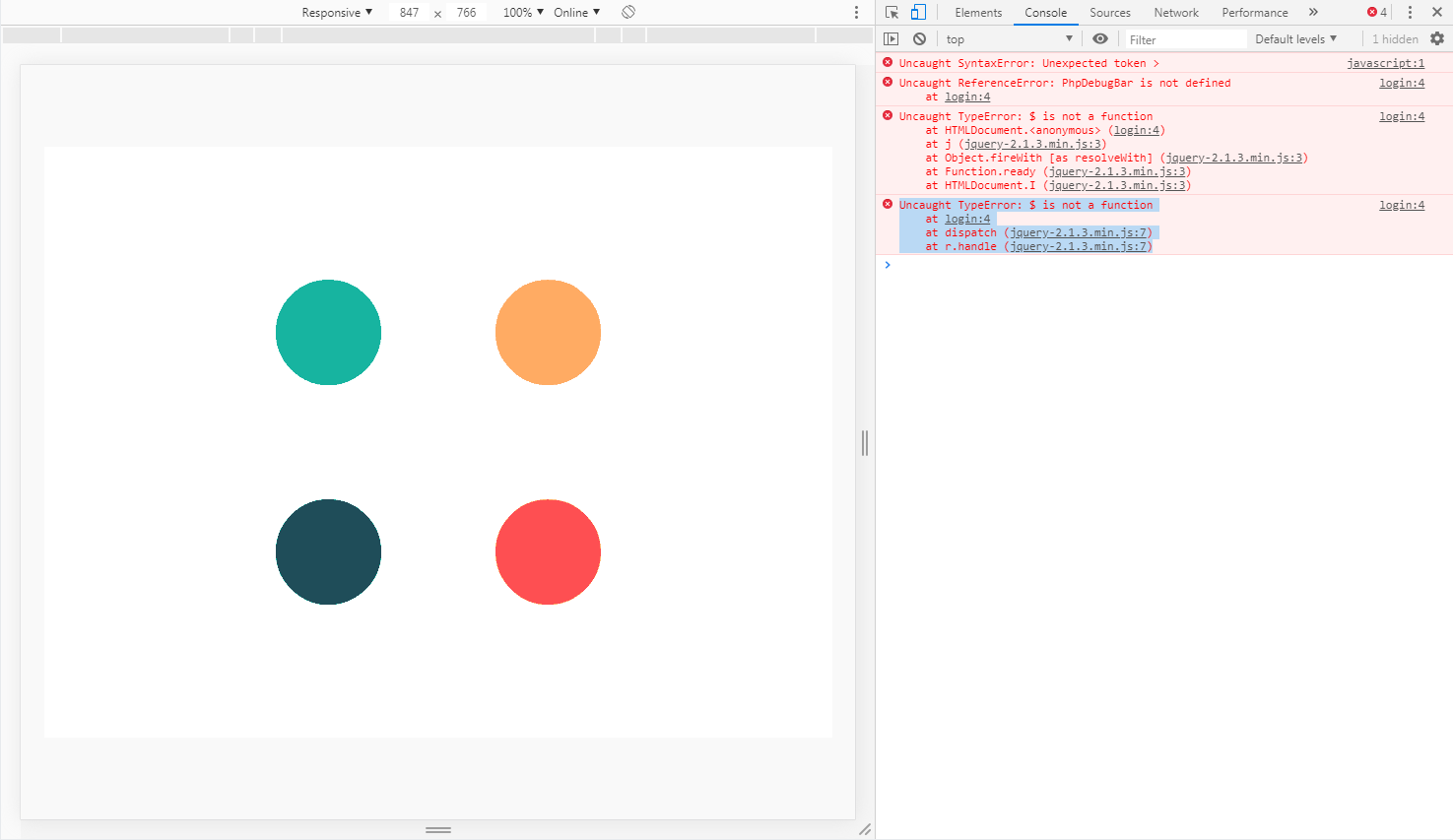Select the inspect element tool

pyautogui.click(x=892, y=12)
